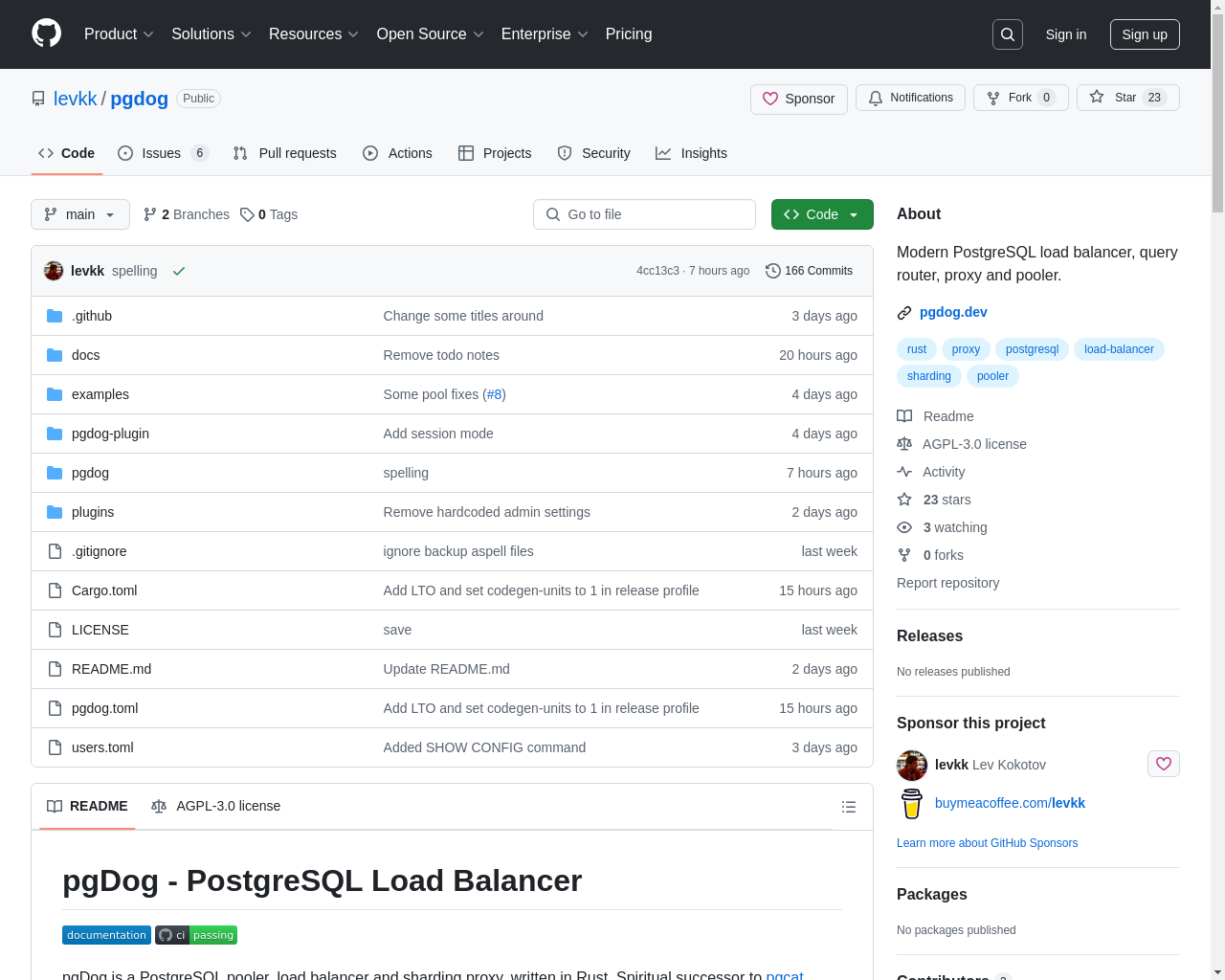1225x980 pixels.
Task: Switch to the Security tab
Action: (593, 153)
